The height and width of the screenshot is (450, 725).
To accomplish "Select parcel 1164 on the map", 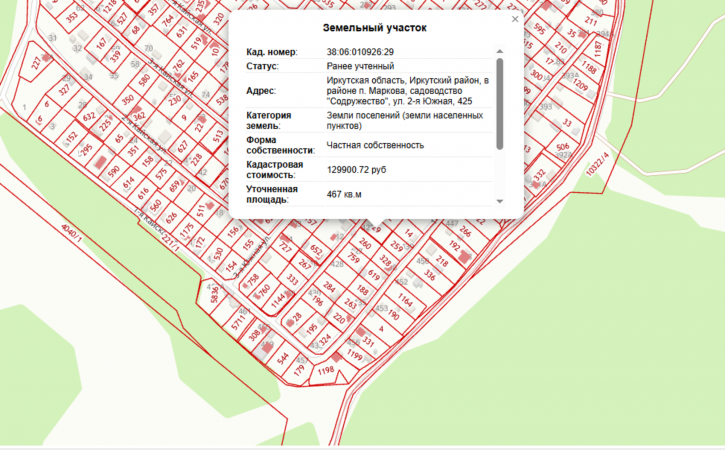I will point(405,300).
